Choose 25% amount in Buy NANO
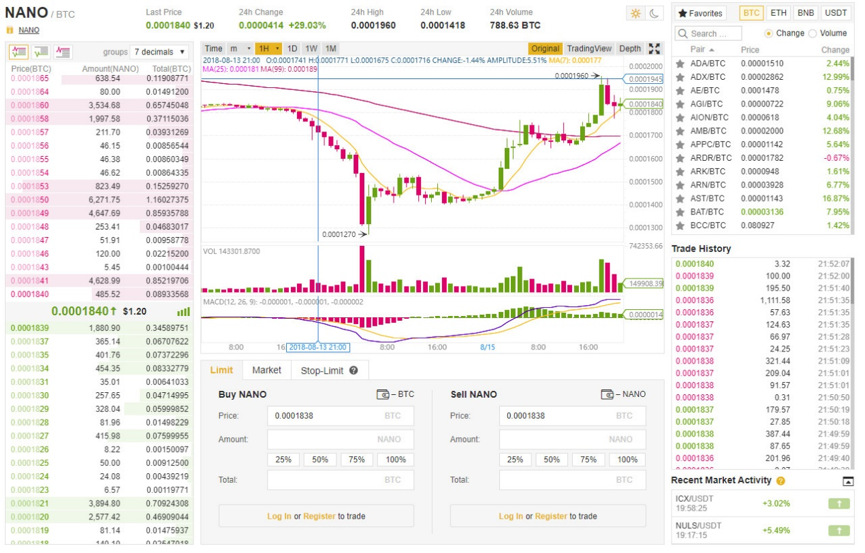The width and height of the screenshot is (865, 553). click(x=284, y=460)
